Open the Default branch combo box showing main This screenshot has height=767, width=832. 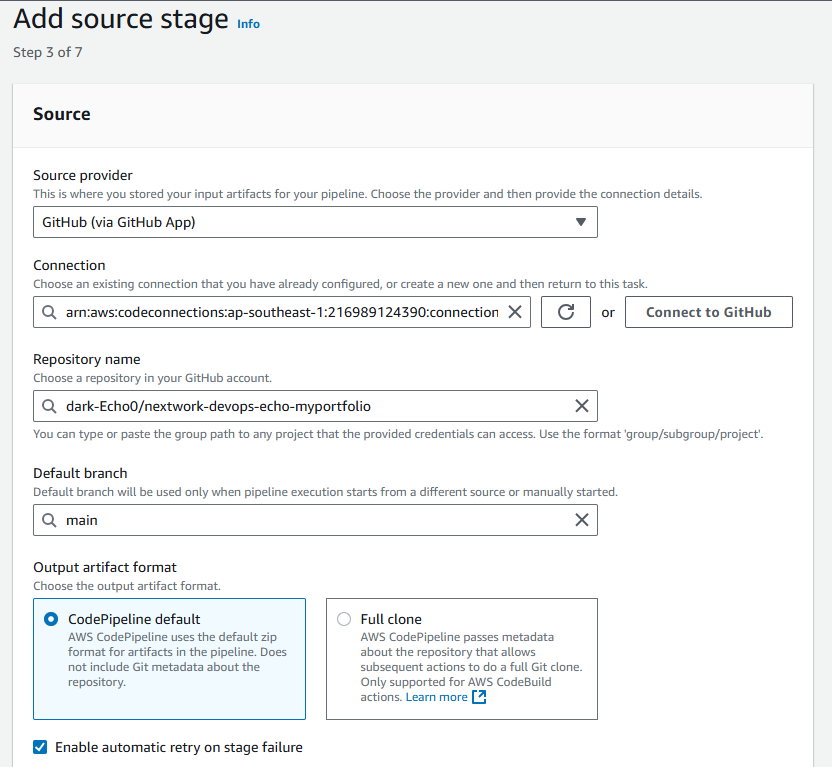(315, 520)
